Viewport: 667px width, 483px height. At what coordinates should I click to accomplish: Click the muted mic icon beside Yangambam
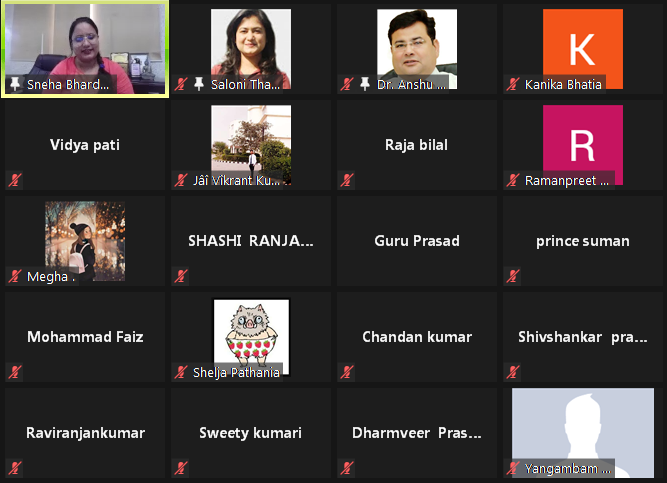point(513,468)
